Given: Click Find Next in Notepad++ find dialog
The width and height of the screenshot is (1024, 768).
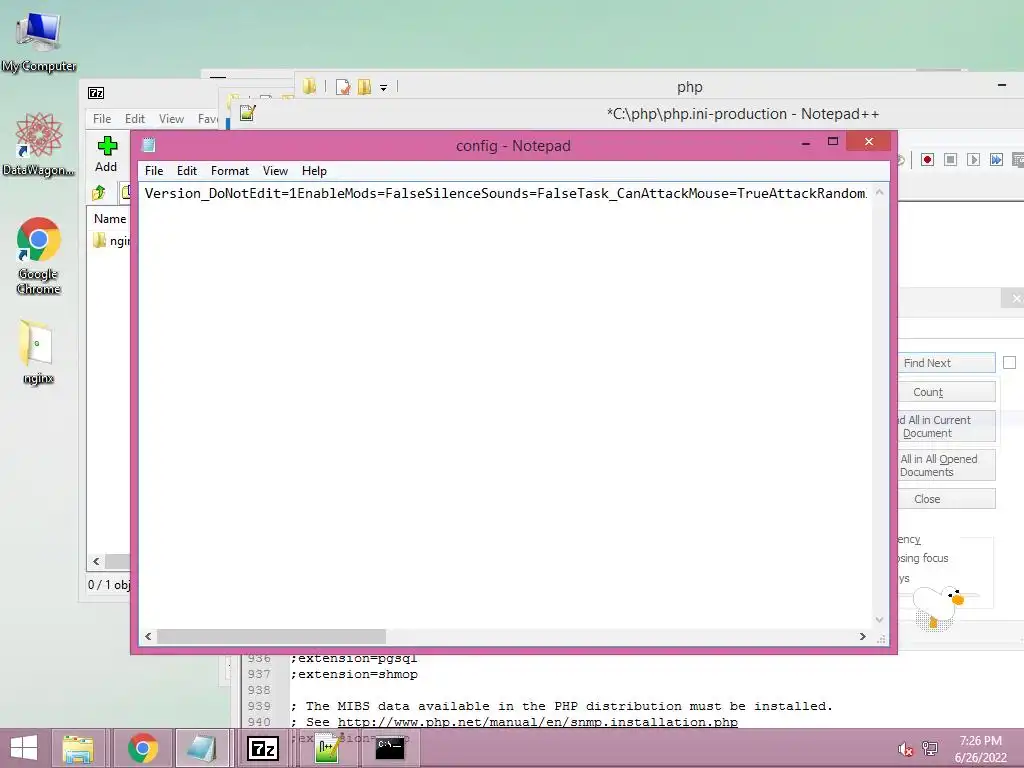Looking at the screenshot, I should pos(946,363).
